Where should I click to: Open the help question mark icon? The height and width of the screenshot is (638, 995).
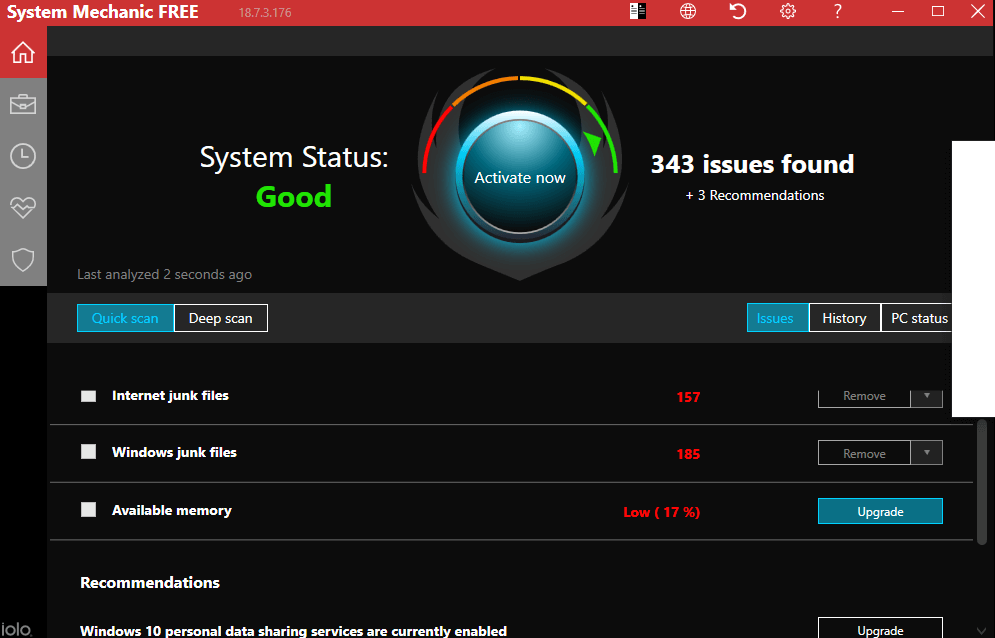(x=838, y=11)
